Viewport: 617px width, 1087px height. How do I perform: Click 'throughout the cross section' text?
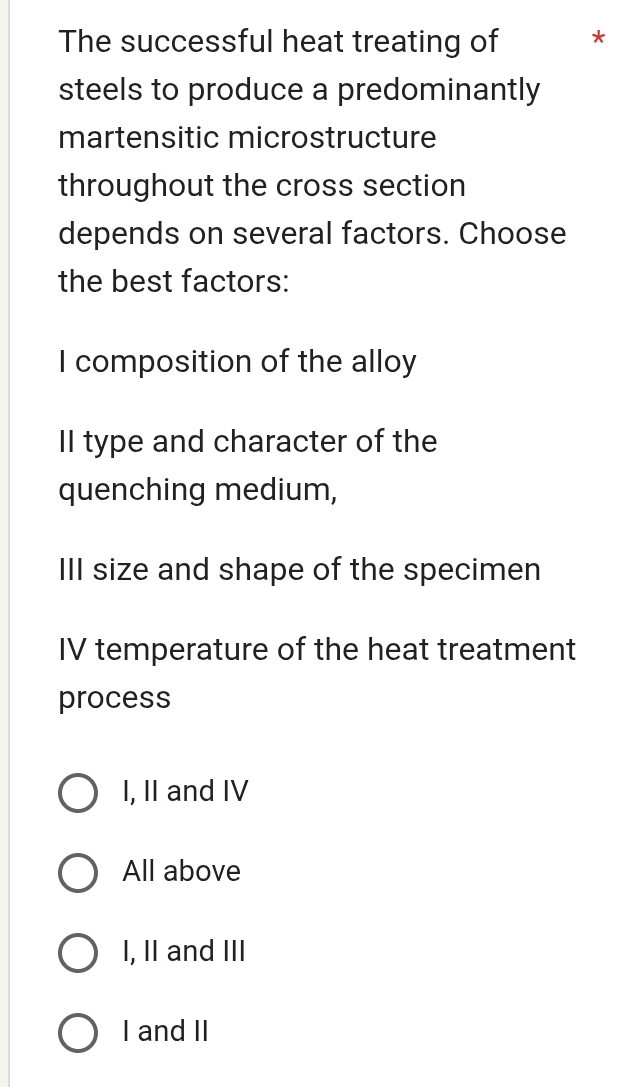262,186
